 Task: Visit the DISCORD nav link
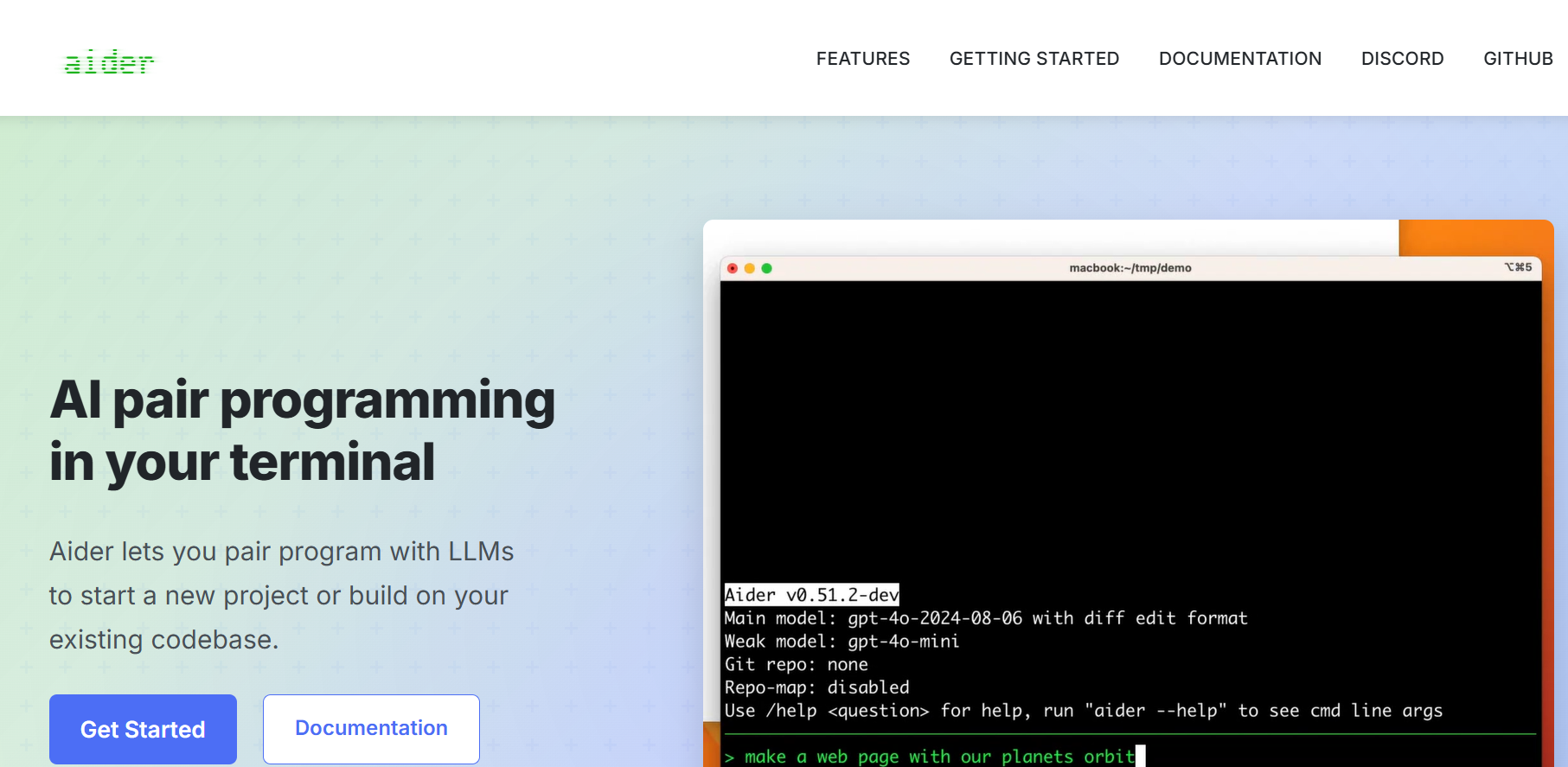click(1403, 59)
